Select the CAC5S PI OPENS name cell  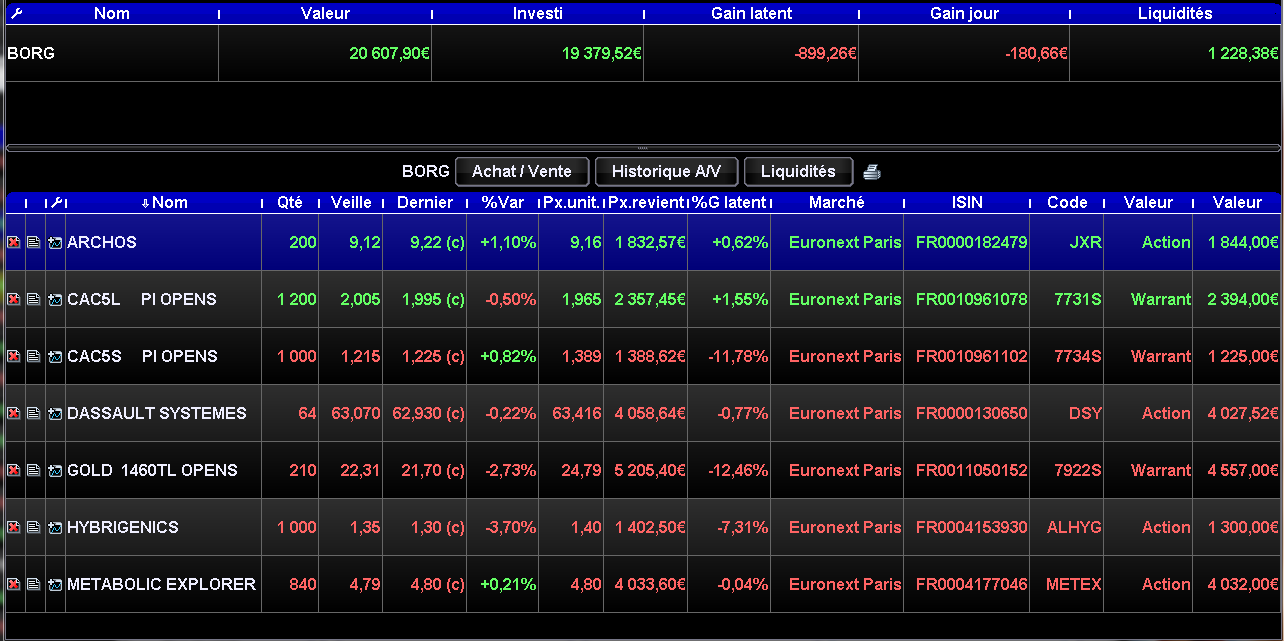163,356
